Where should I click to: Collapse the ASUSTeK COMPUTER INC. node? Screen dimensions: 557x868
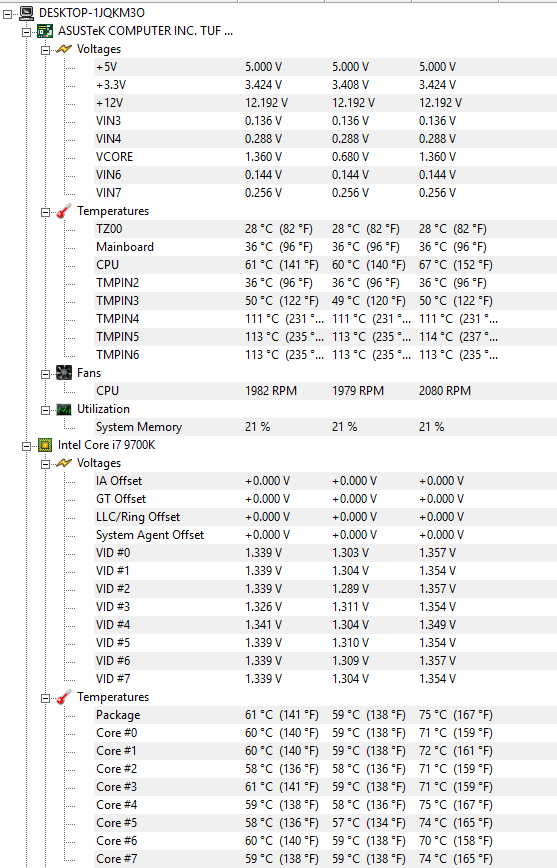27,32
